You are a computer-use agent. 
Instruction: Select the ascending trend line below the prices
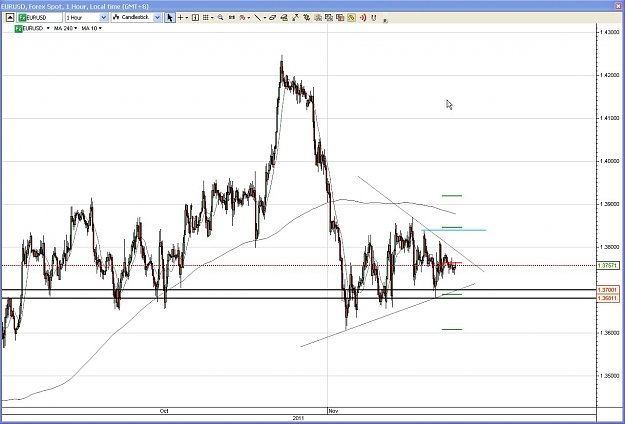[x=389, y=314]
